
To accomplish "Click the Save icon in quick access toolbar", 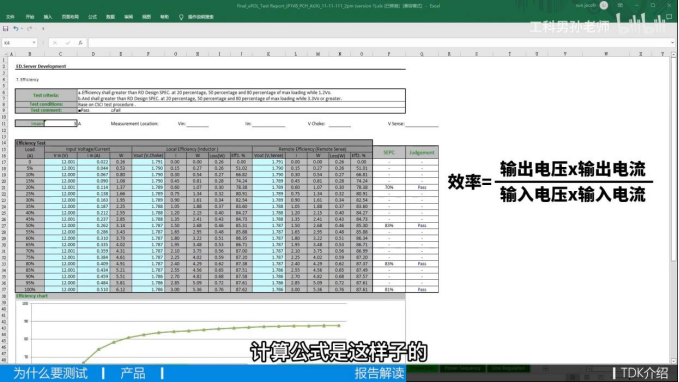I will (6, 29).
